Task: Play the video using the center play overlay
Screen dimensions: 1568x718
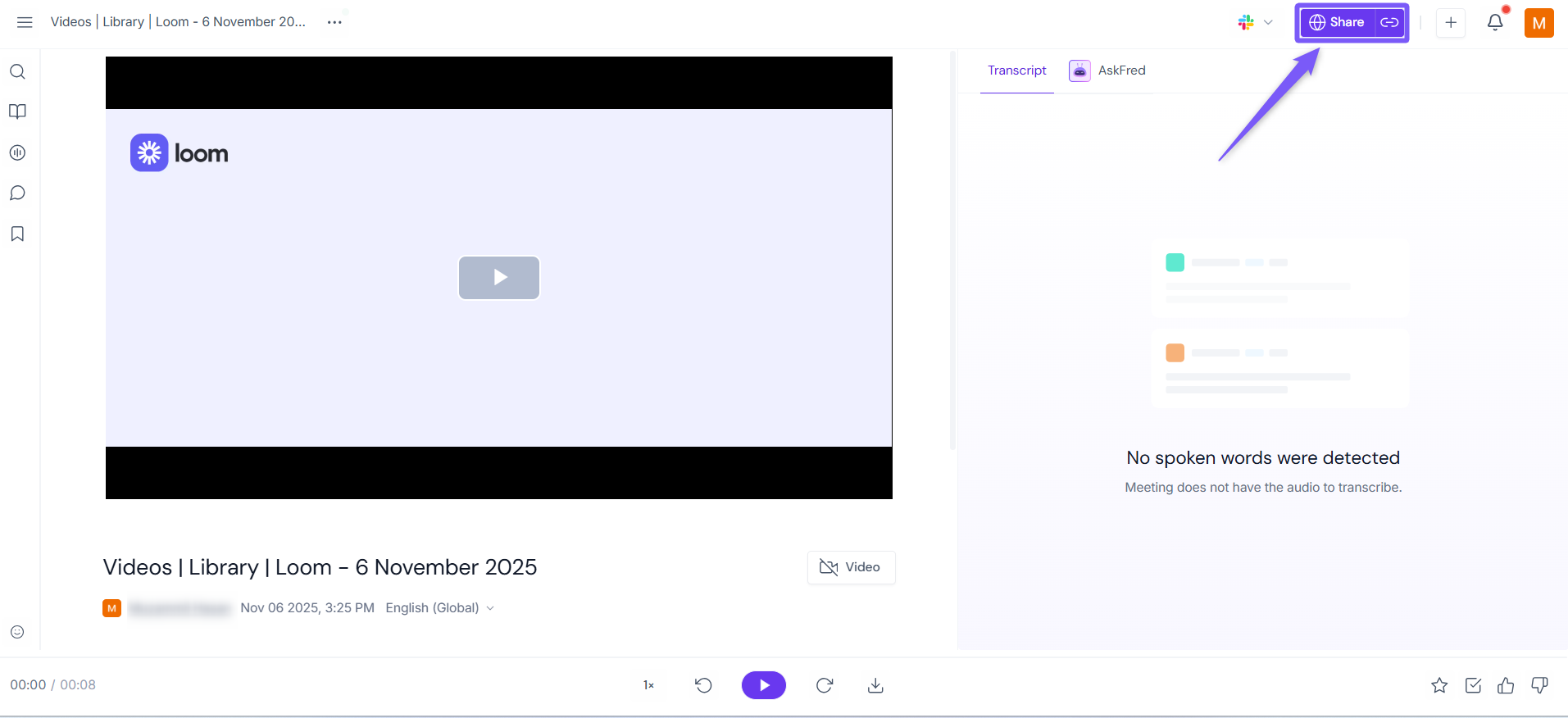Action: pyautogui.click(x=499, y=278)
